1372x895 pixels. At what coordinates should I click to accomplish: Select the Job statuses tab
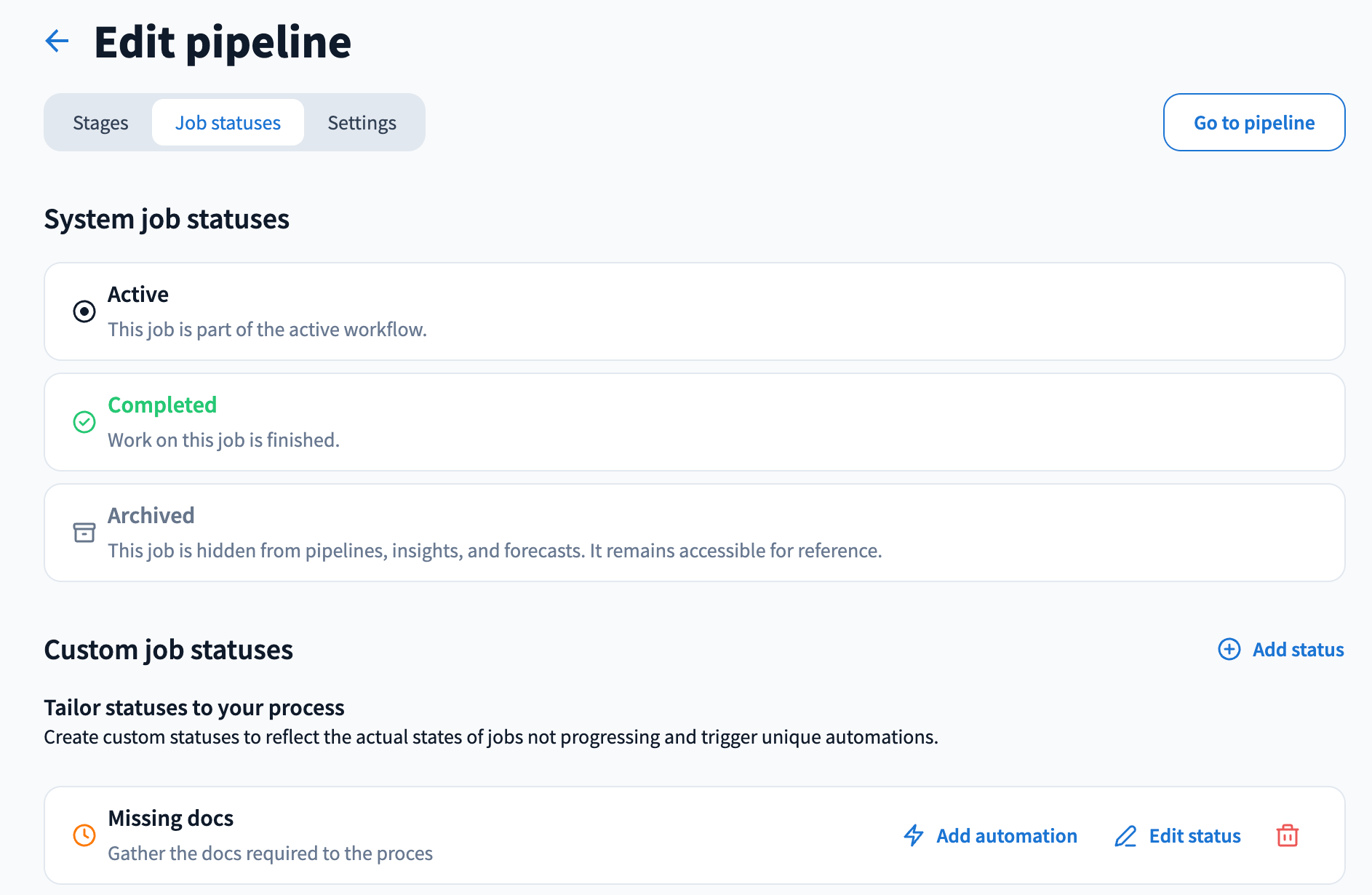click(x=228, y=123)
